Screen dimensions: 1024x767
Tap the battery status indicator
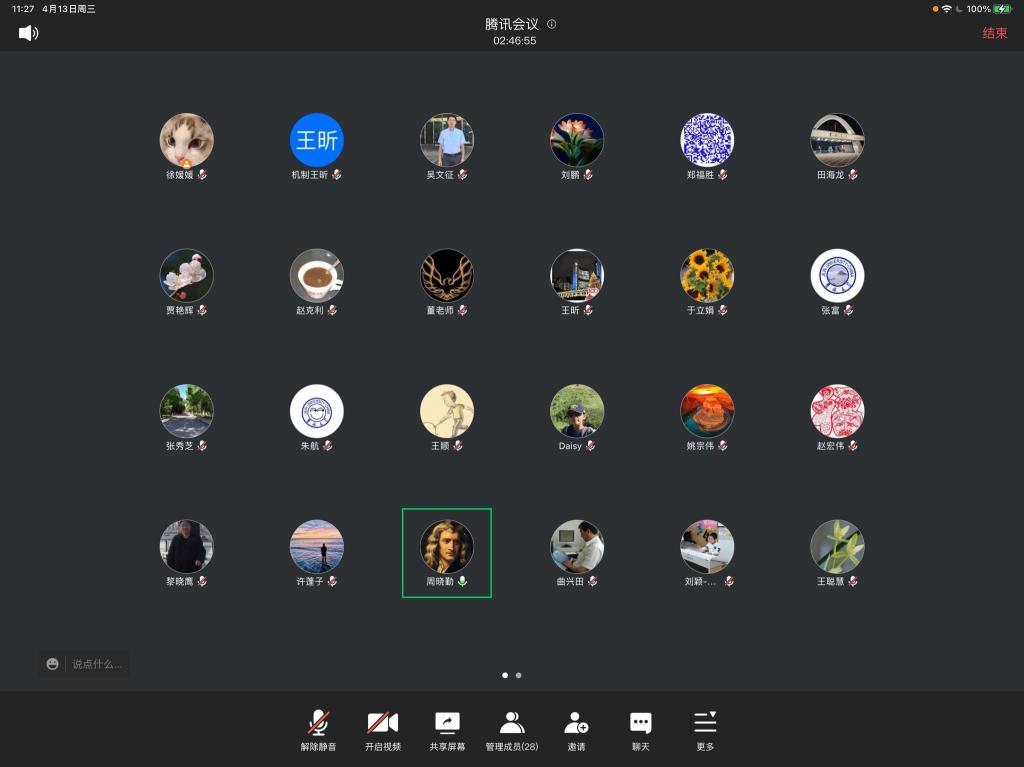tap(1003, 9)
